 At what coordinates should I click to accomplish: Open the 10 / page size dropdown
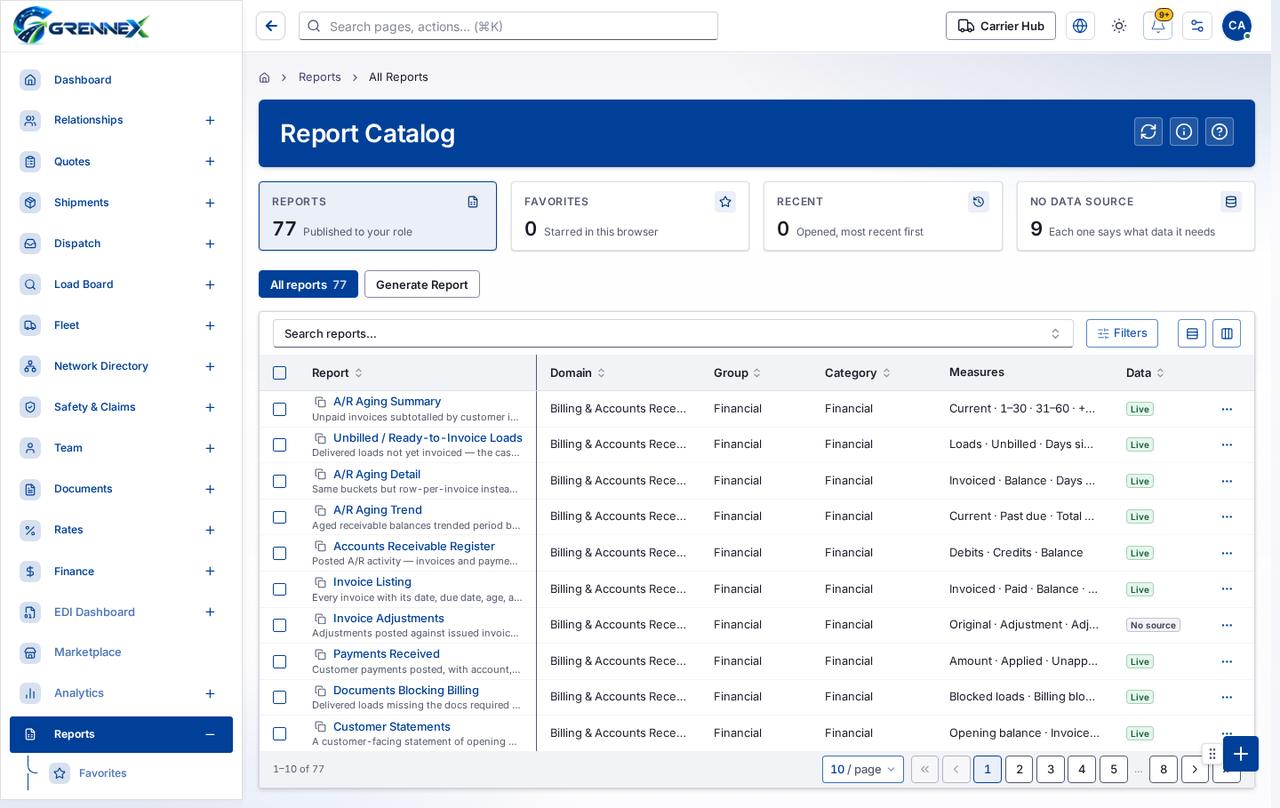863,769
